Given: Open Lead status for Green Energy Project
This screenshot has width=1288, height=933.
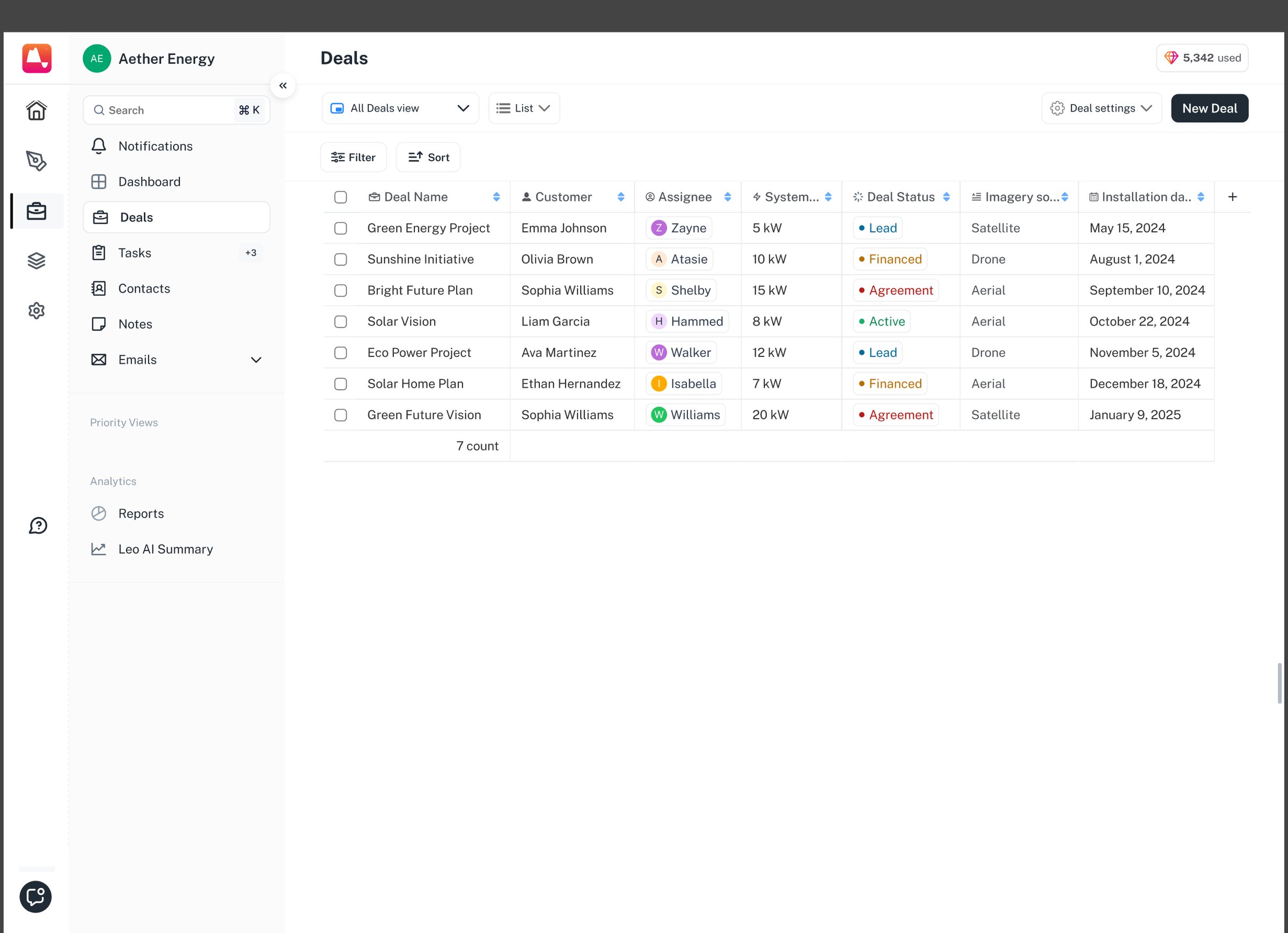Looking at the screenshot, I should click(877, 228).
